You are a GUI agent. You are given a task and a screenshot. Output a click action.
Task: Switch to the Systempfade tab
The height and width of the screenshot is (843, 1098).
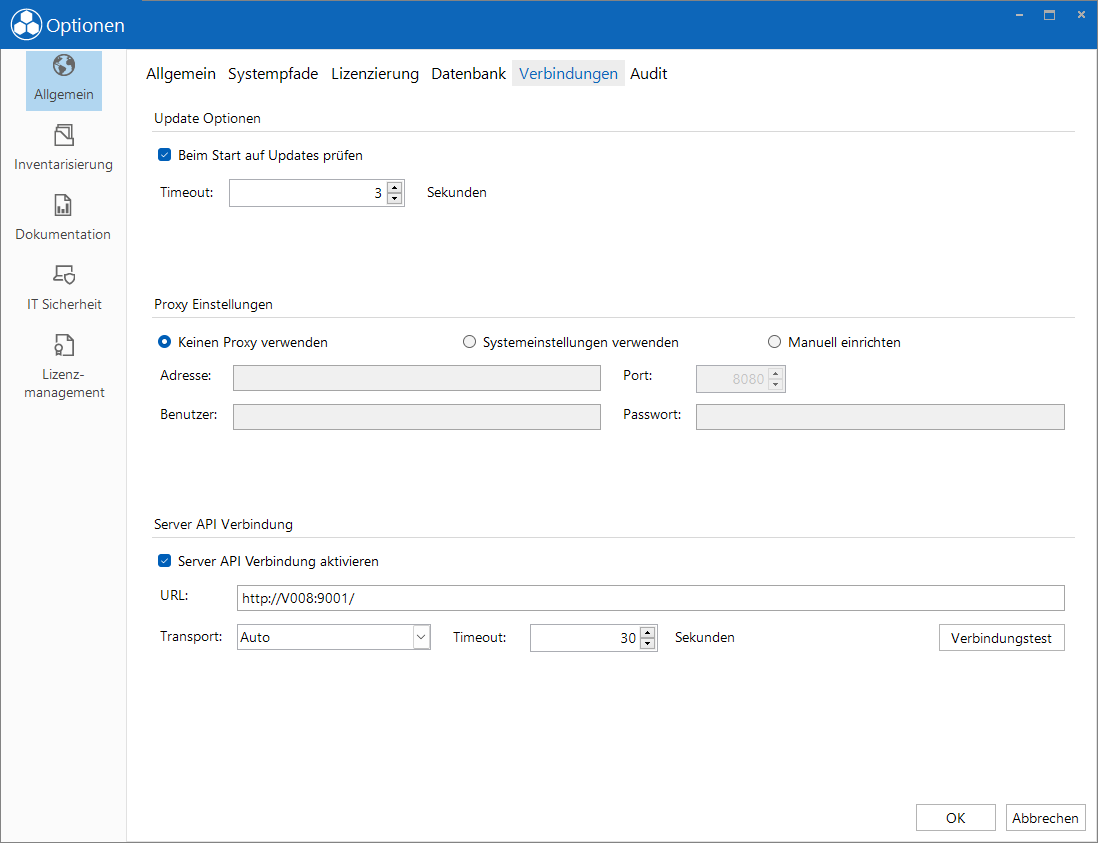click(x=273, y=74)
